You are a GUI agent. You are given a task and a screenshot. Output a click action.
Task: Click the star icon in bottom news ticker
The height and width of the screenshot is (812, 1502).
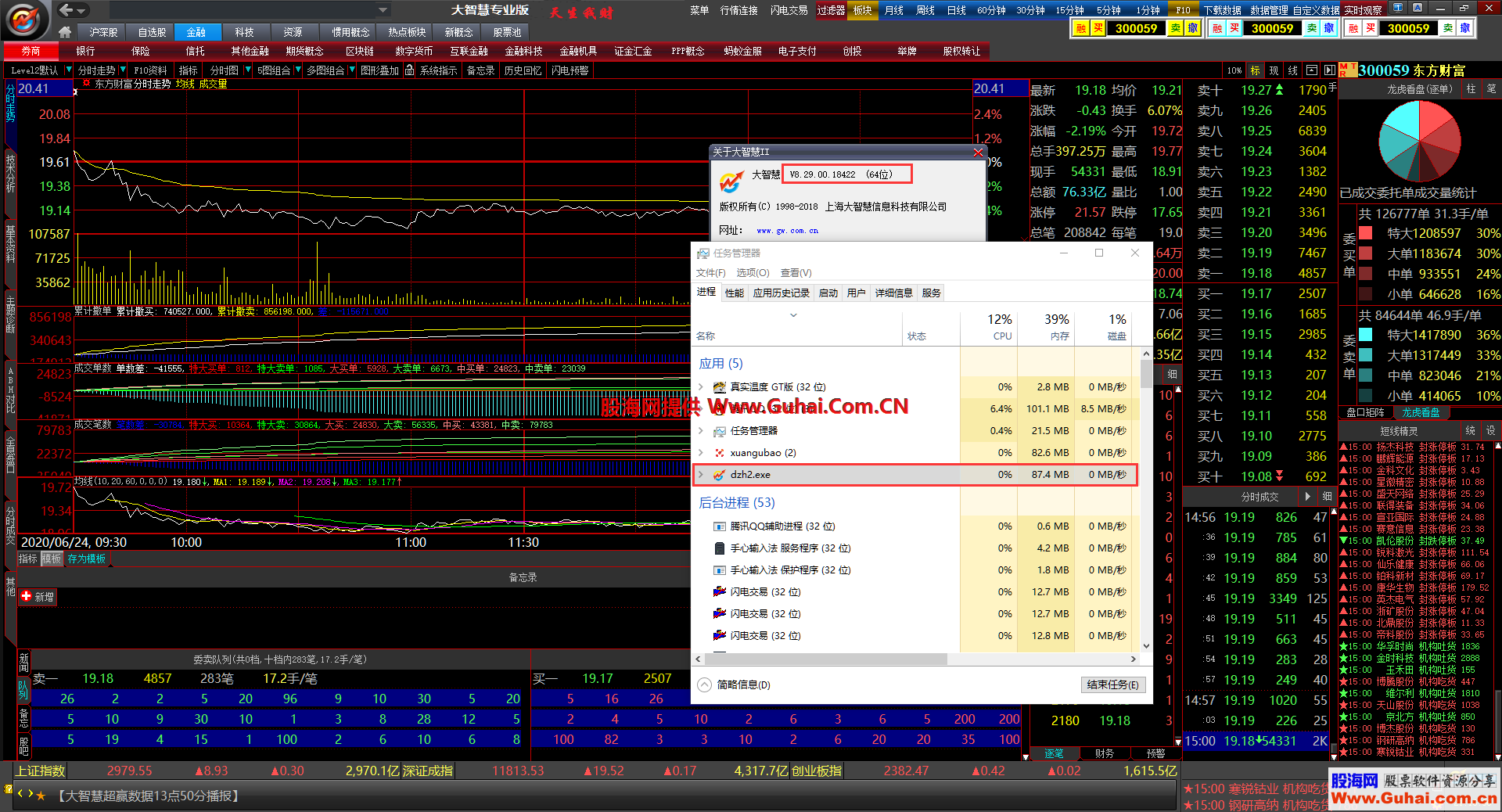point(41,795)
